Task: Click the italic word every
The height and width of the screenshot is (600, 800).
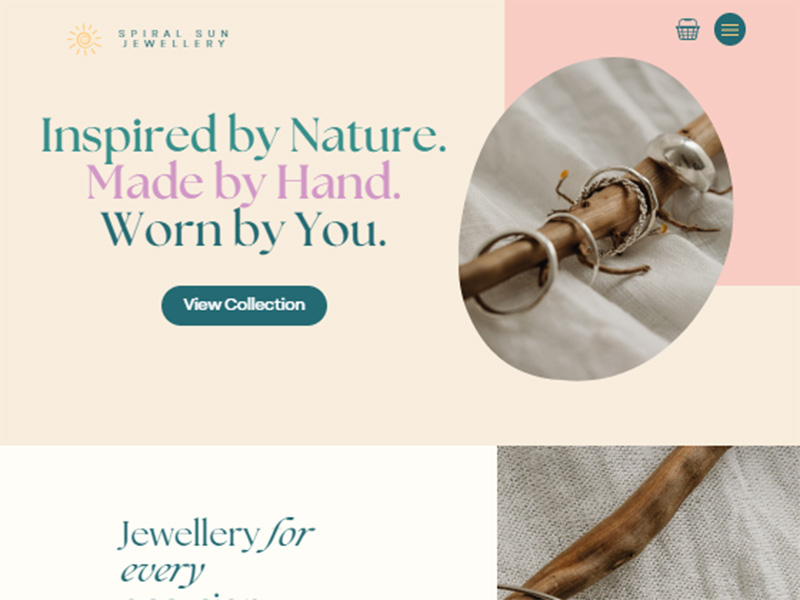Action: (162, 571)
